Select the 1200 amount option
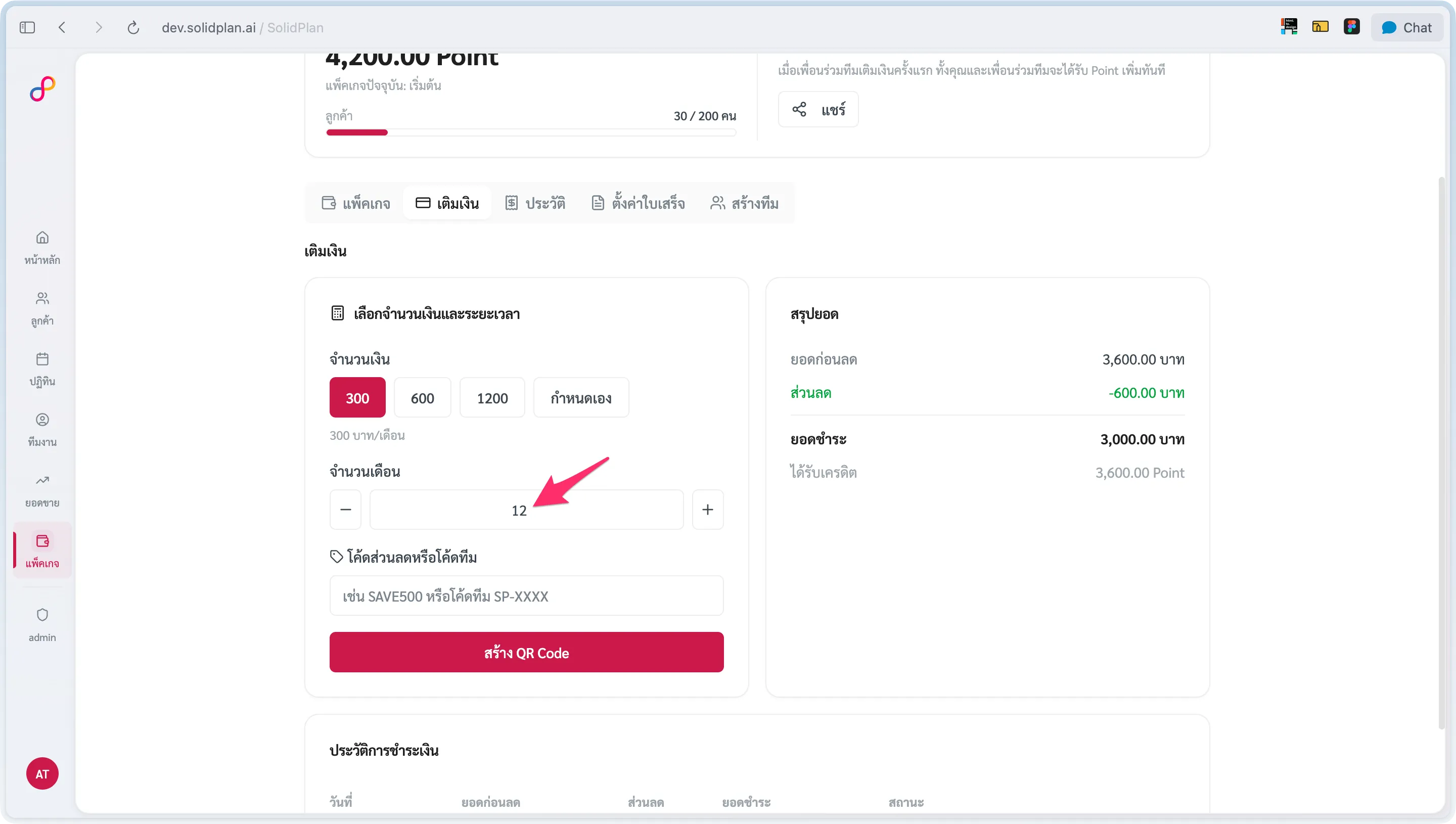1456x824 pixels. [492, 398]
